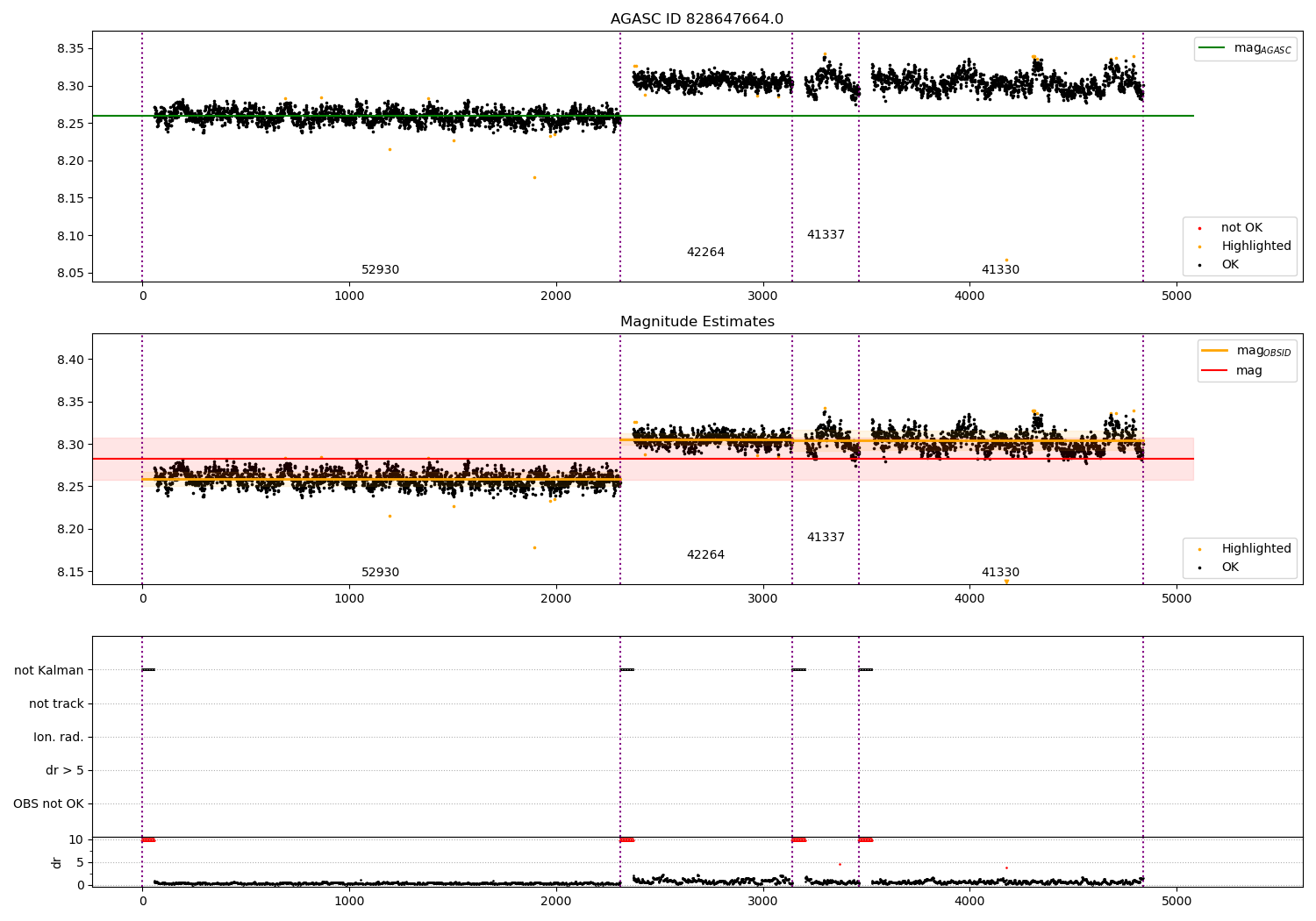The height and width of the screenshot is (921, 1316).
Task: Click the green line swatch in top legend
Action: [1212, 48]
